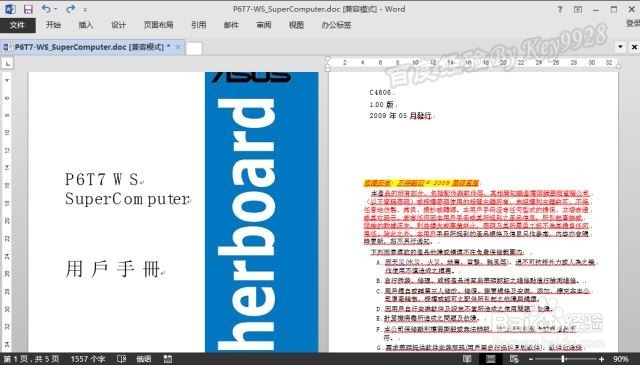This screenshot has height=365, width=640.
Task: Click the page number indicator 第1页,共5页
Action: (31, 359)
